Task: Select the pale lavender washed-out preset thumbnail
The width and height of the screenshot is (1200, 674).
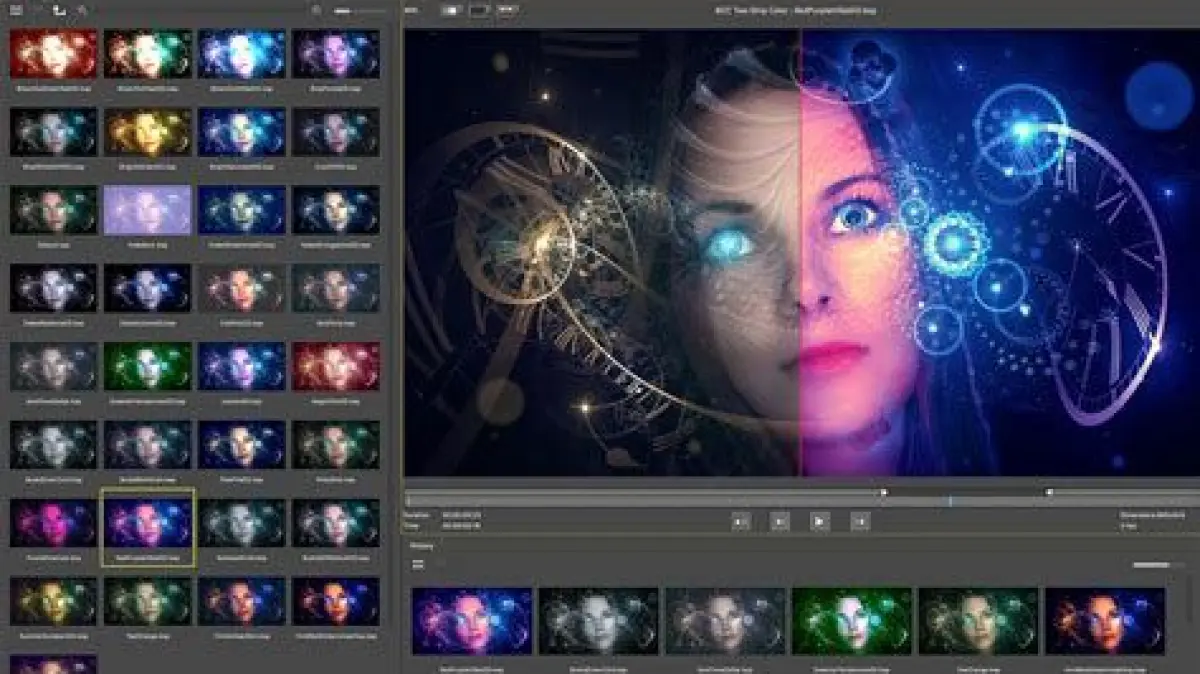Action: click(x=149, y=210)
